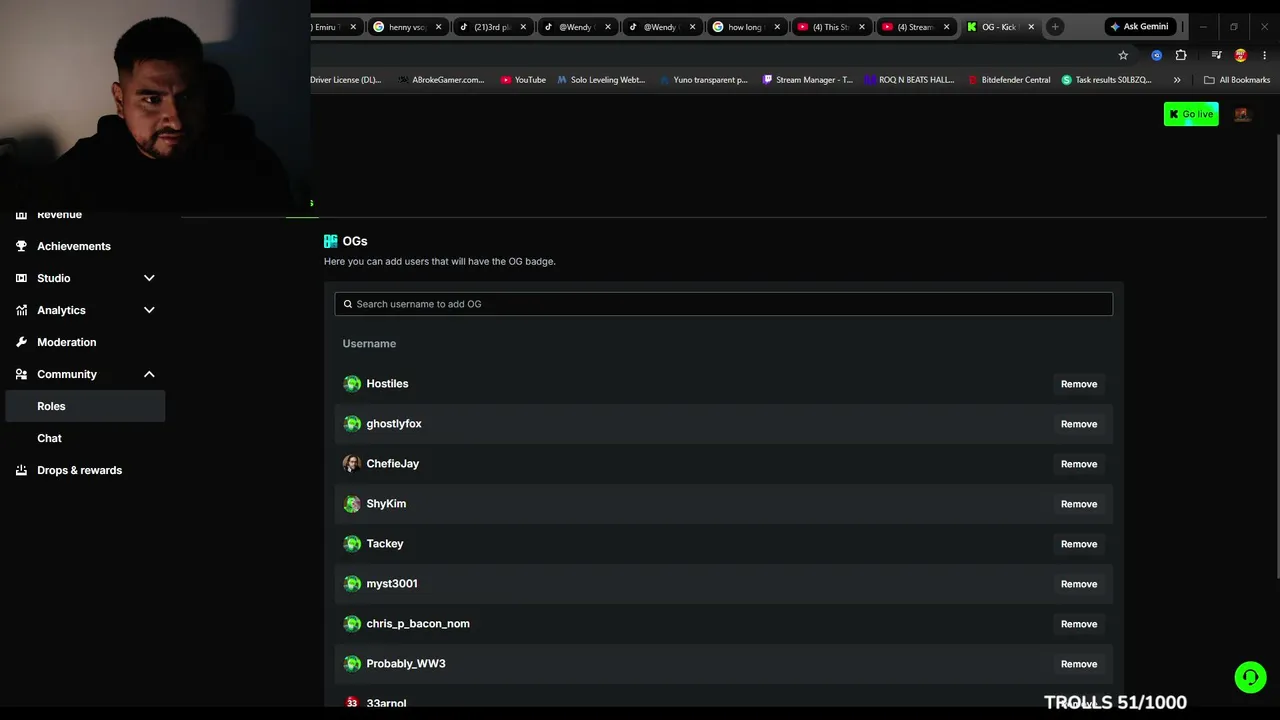Click the blue extension icon in the toolbar
The height and width of the screenshot is (720, 1280).
(x=1157, y=55)
